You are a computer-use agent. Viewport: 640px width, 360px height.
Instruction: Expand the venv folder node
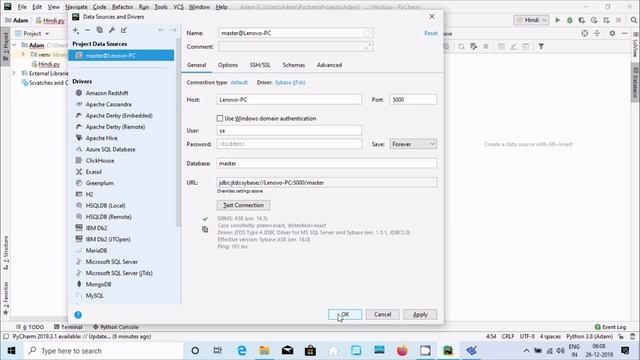tap(23, 54)
